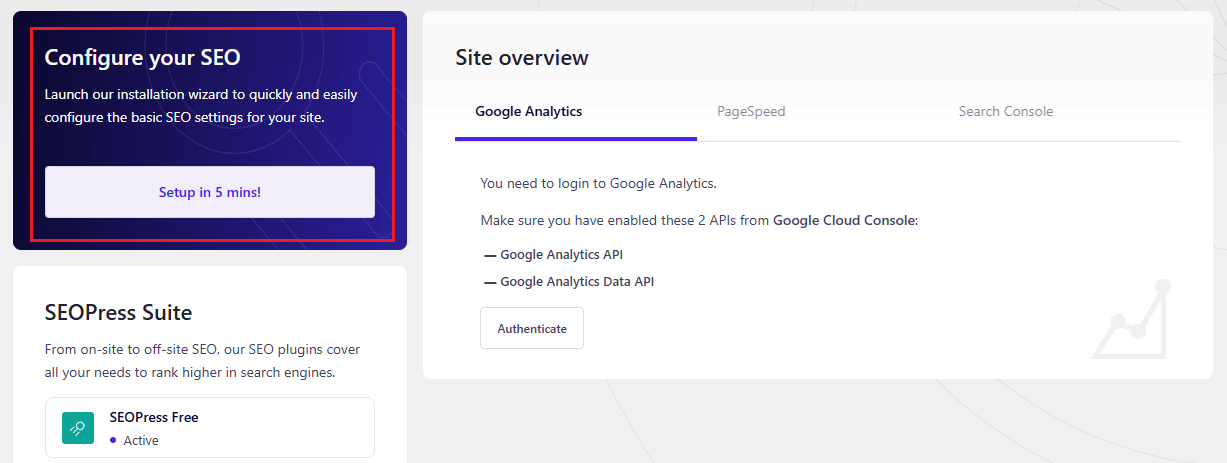Click the "Google Analytics API" list item
The image size is (1227, 463).
click(x=561, y=255)
